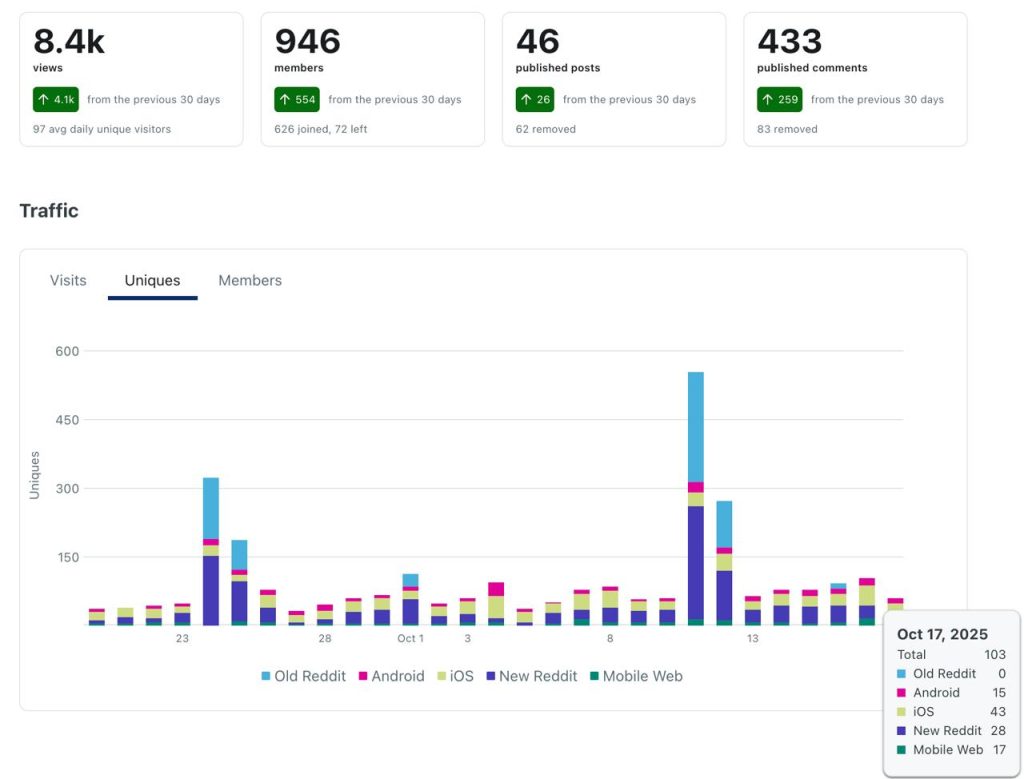
Task: Open the 8.4k views stat card
Action: pos(131,79)
